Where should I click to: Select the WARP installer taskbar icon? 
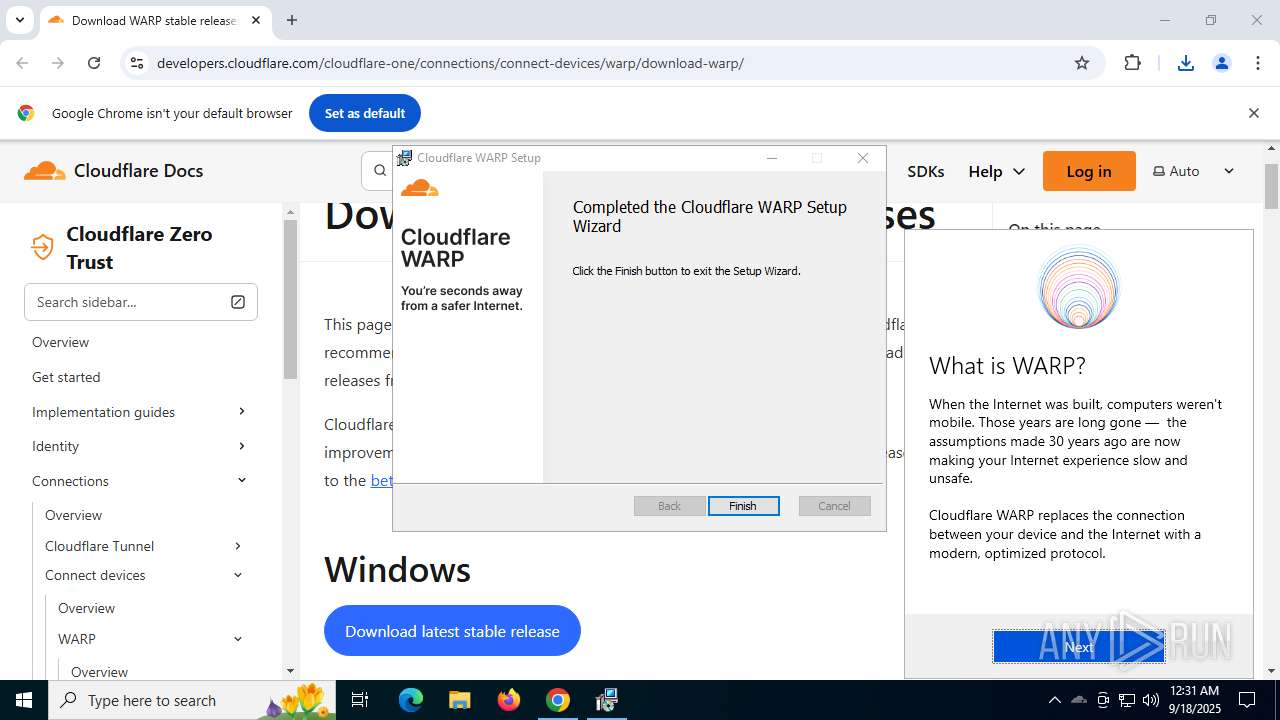click(607, 700)
